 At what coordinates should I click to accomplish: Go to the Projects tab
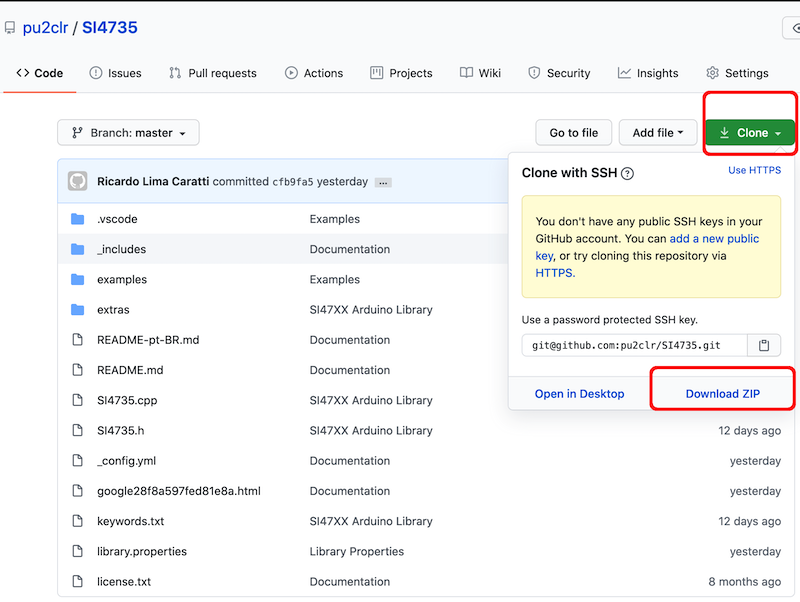pos(401,73)
